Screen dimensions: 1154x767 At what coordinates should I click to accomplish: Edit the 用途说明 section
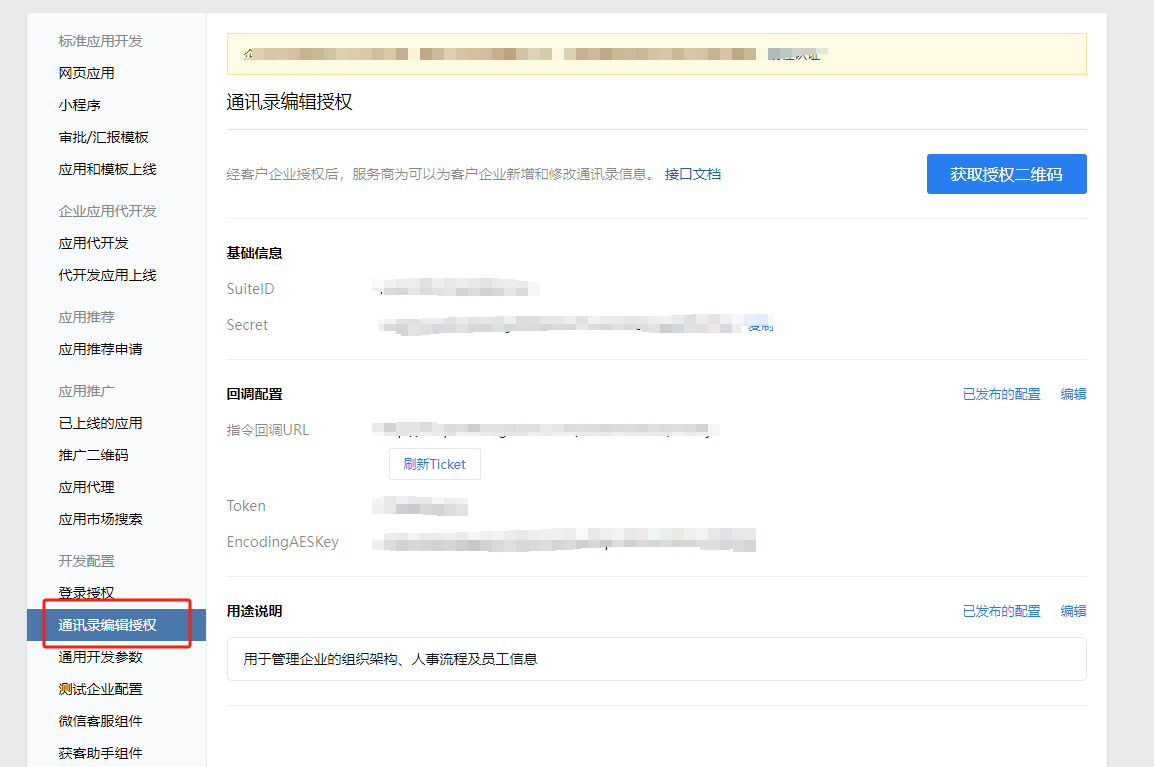[1073, 611]
